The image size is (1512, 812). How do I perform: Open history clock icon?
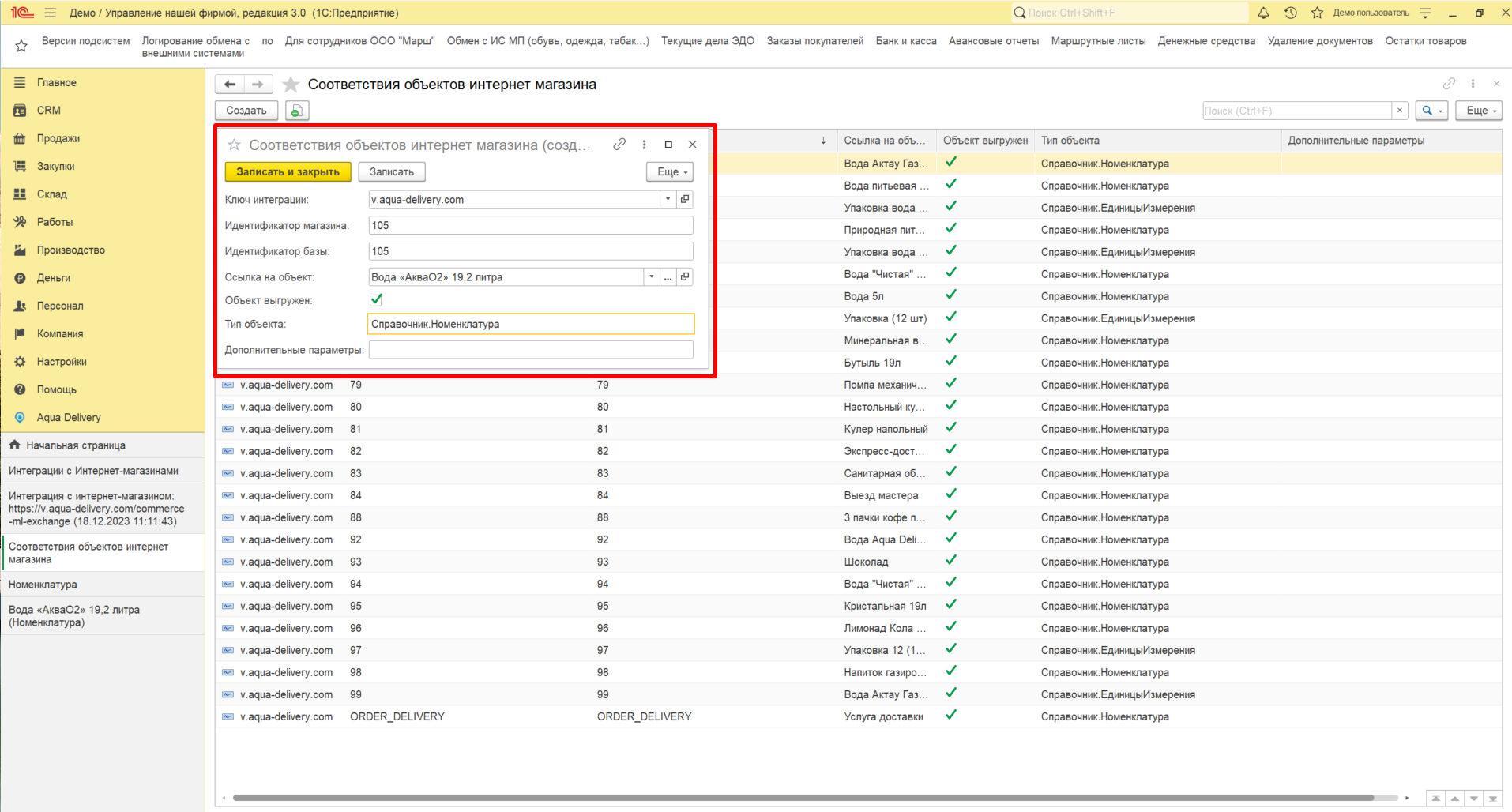pos(1290,13)
